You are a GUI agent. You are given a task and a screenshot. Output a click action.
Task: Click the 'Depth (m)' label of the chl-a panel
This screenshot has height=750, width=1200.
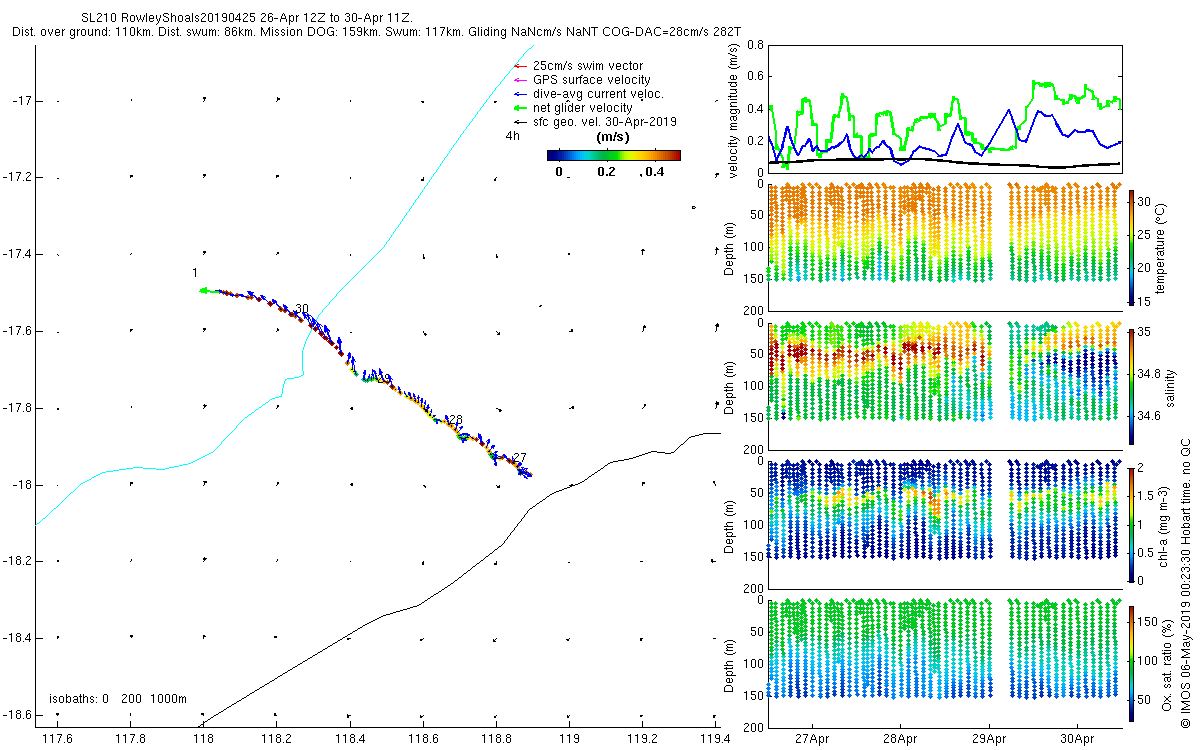point(731,525)
